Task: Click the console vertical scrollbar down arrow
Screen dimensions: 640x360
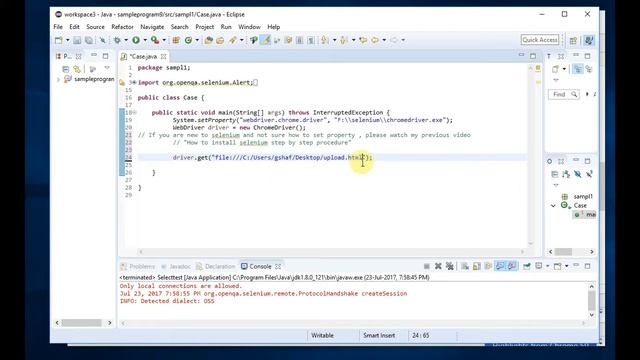Action: tap(591, 315)
